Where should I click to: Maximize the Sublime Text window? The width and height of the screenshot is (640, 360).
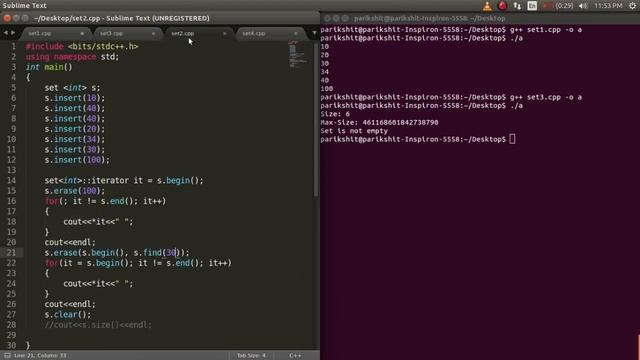(x=25, y=18)
